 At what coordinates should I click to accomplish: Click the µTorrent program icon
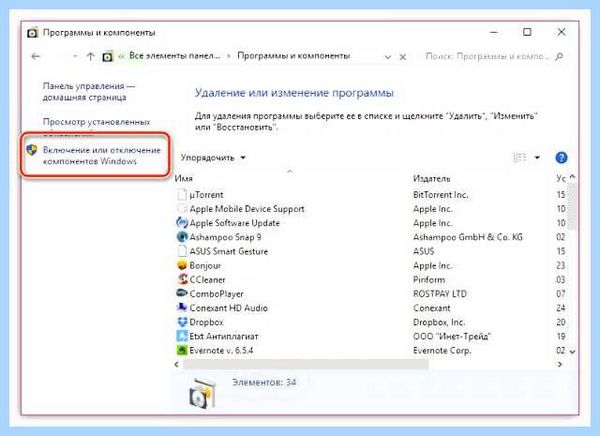tap(182, 194)
